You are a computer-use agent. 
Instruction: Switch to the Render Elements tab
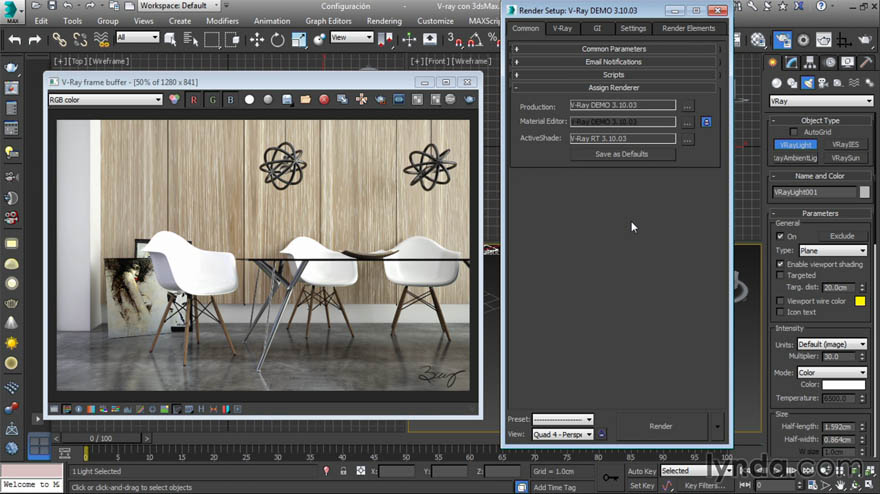[688, 28]
